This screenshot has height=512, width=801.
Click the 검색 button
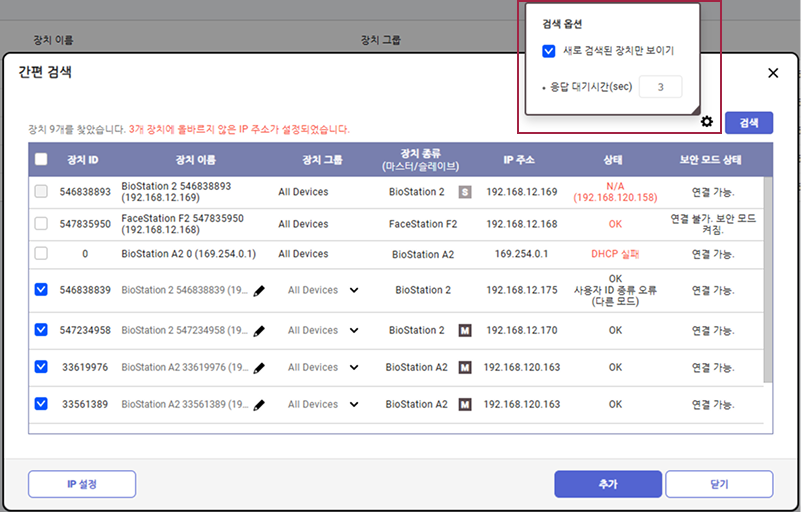[x=748, y=122]
